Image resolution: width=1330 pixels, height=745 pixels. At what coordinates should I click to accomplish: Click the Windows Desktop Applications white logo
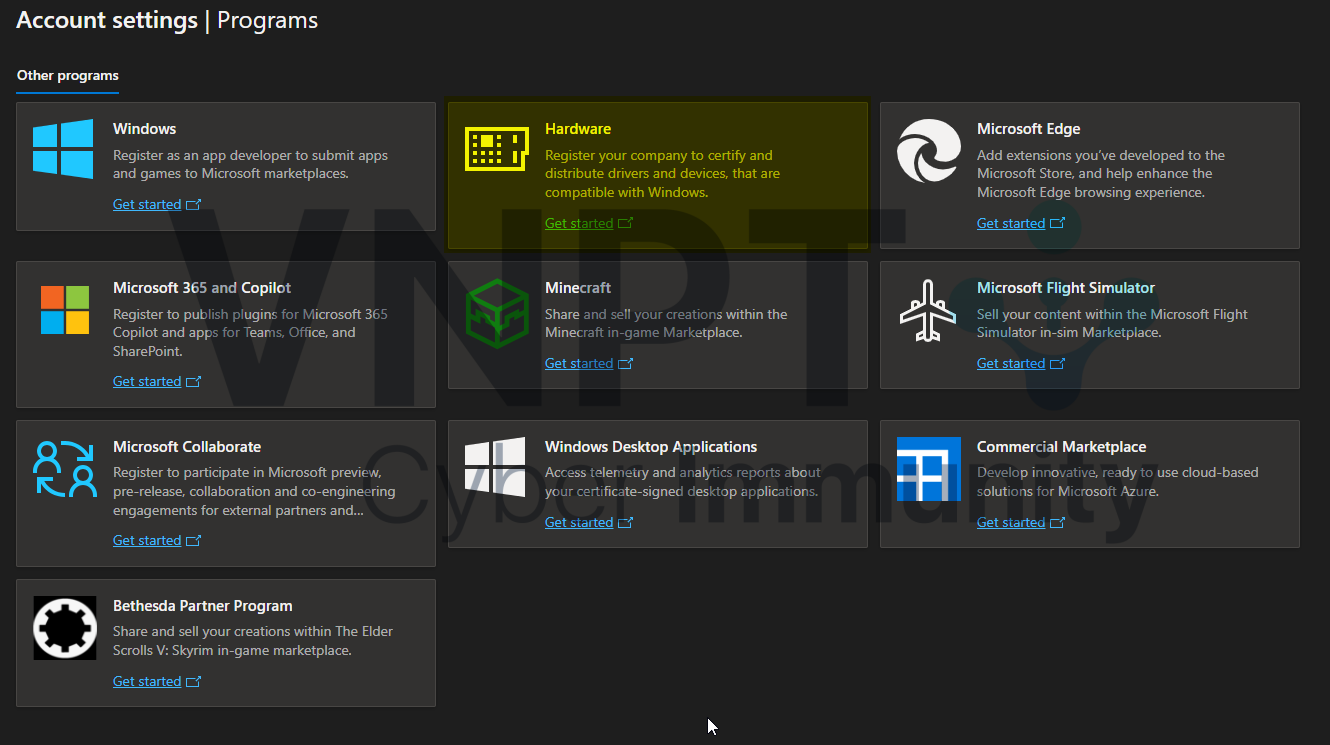(x=496, y=467)
